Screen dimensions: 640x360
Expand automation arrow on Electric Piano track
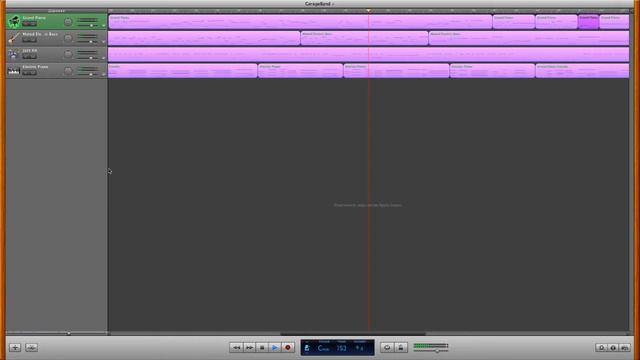[x=104, y=74]
